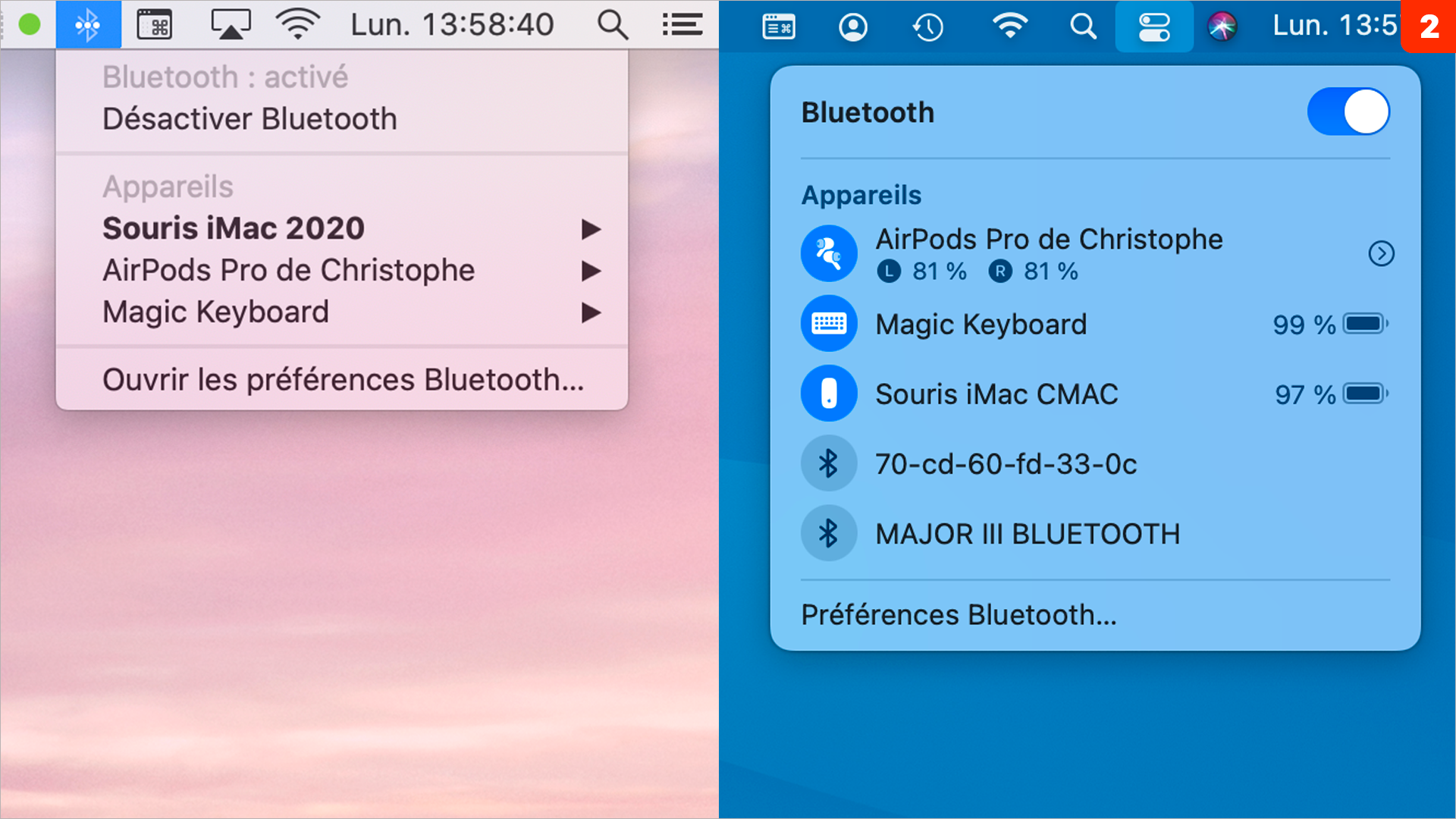
Task: Click the user account icon in right menu bar
Action: coord(853,27)
